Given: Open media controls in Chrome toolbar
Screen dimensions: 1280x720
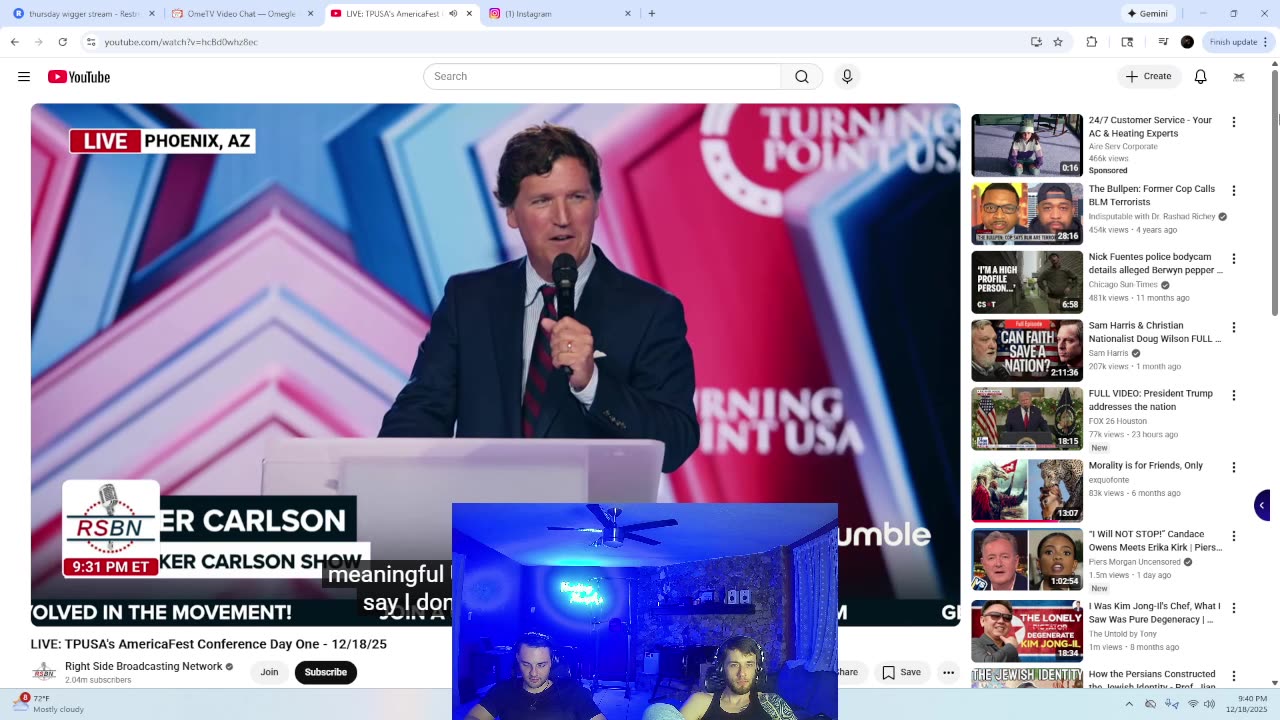Looking at the screenshot, I should [x=1163, y=42].
